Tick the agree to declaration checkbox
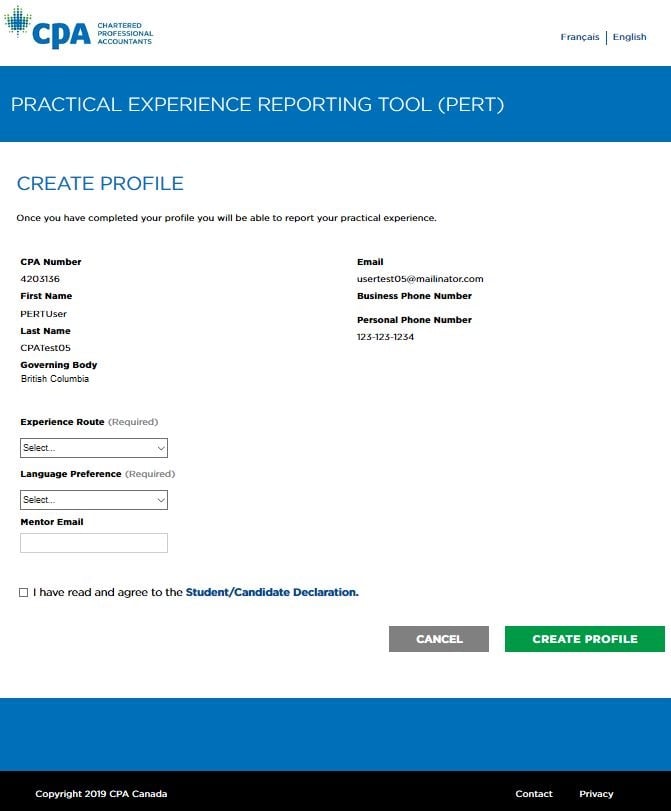671x811 pixels. 24,593
